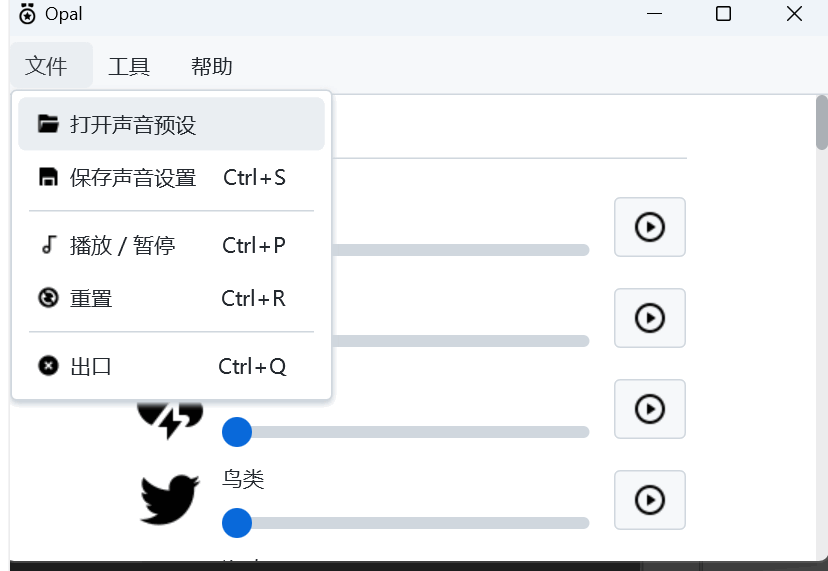The height and width of the screenshot is (571, 828).
Task: Click the vertical scrollbar thumb on the right
Action: tap(822, 122)
